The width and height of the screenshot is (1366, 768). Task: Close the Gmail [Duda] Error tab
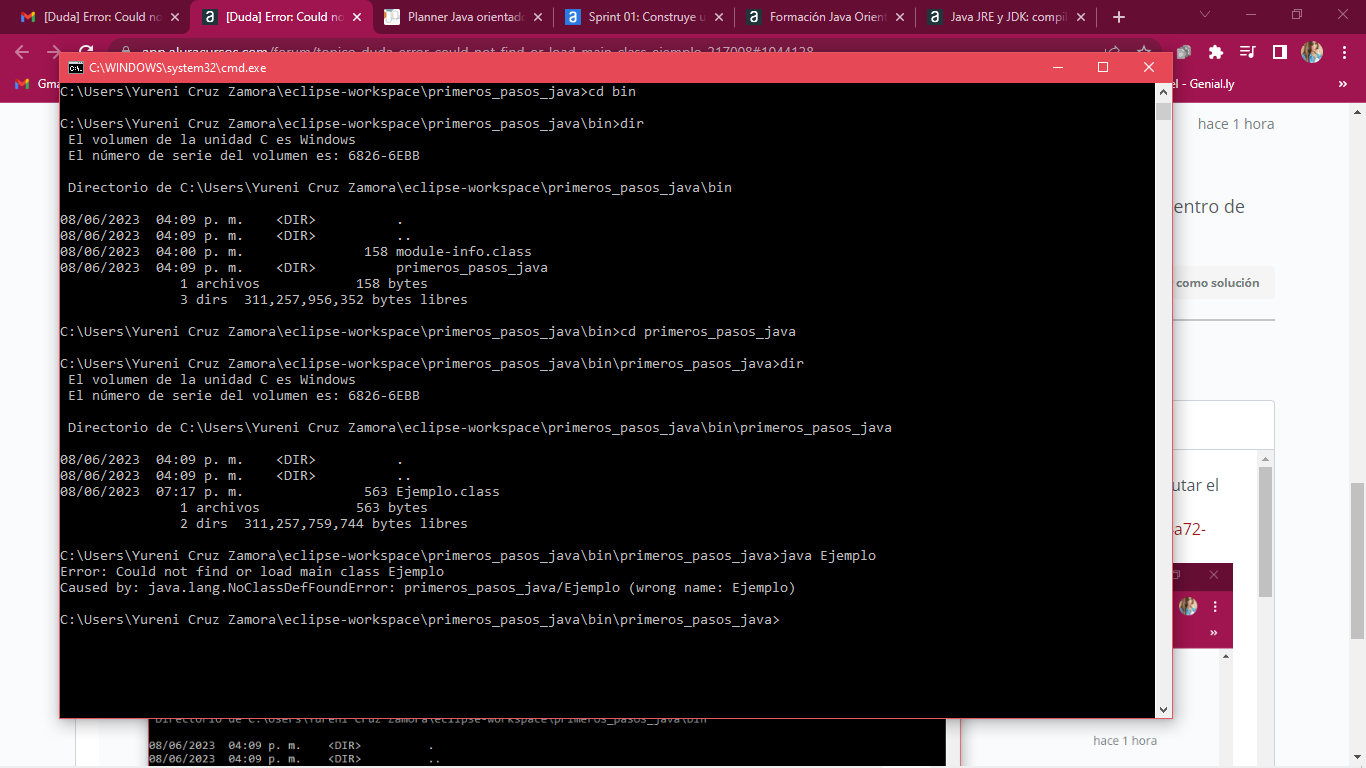175,17
